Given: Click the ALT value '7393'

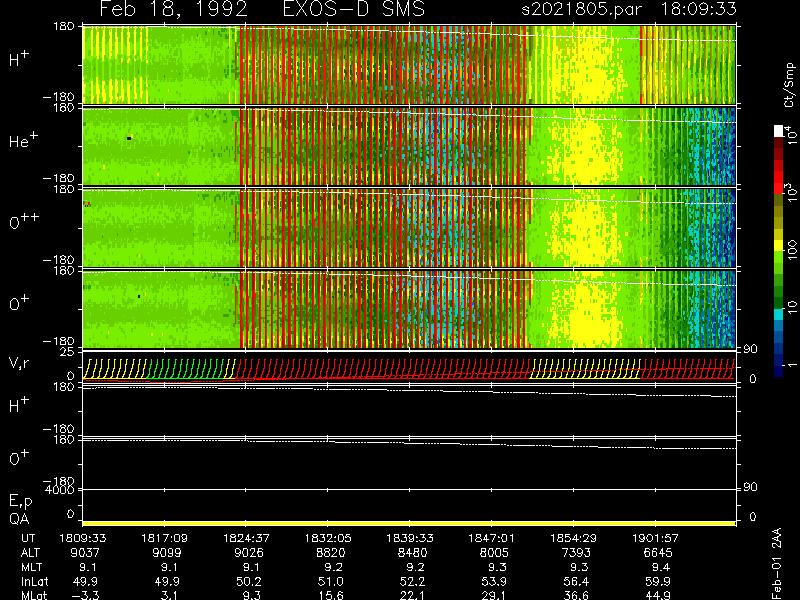Looking at the screenshot, I should (576, 553).
